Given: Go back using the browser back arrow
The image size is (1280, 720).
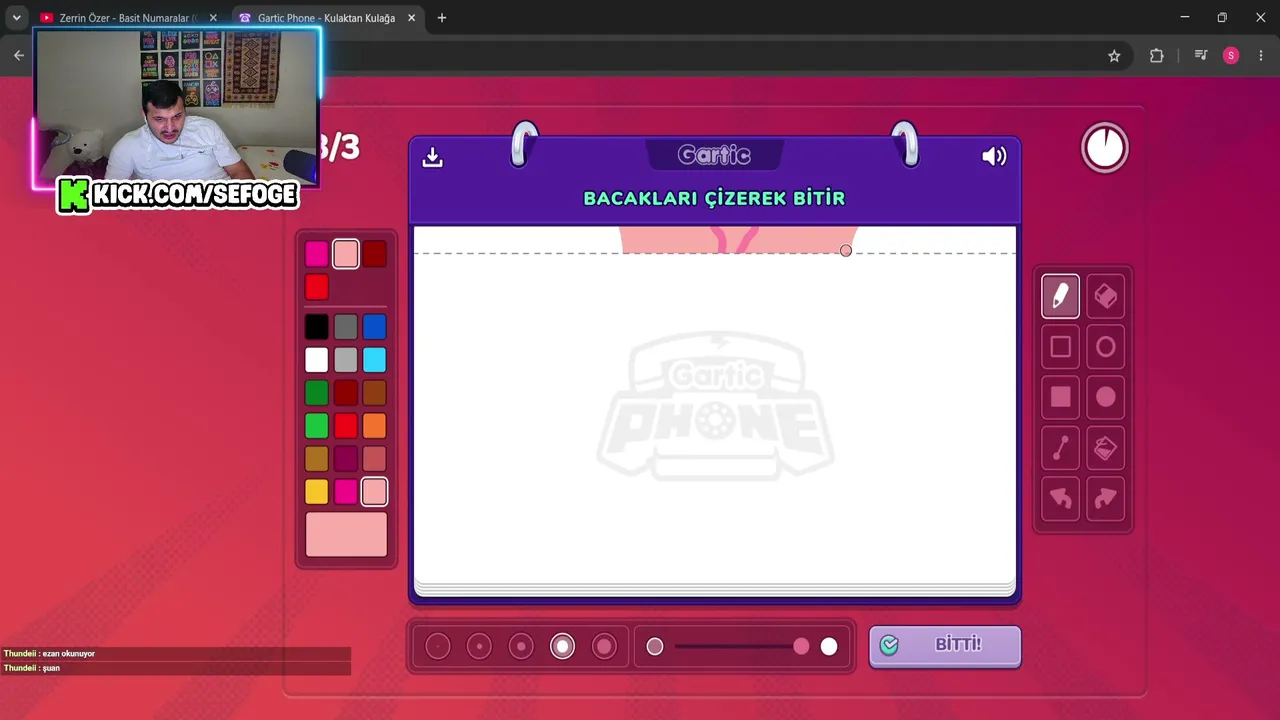Looking at the screenshot, I should pos(19,56).
